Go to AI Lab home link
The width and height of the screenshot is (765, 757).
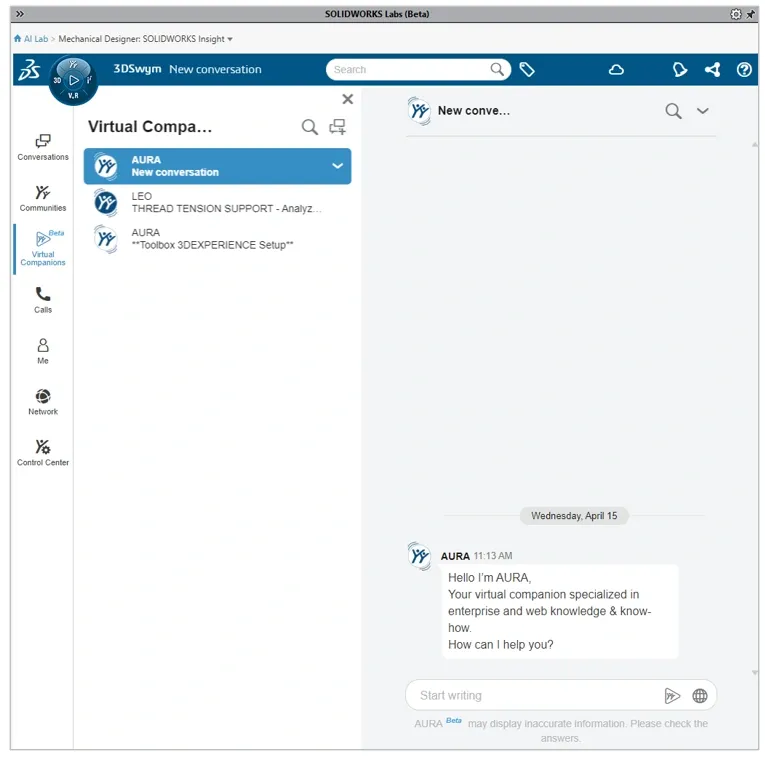click(x=31, y=39)
